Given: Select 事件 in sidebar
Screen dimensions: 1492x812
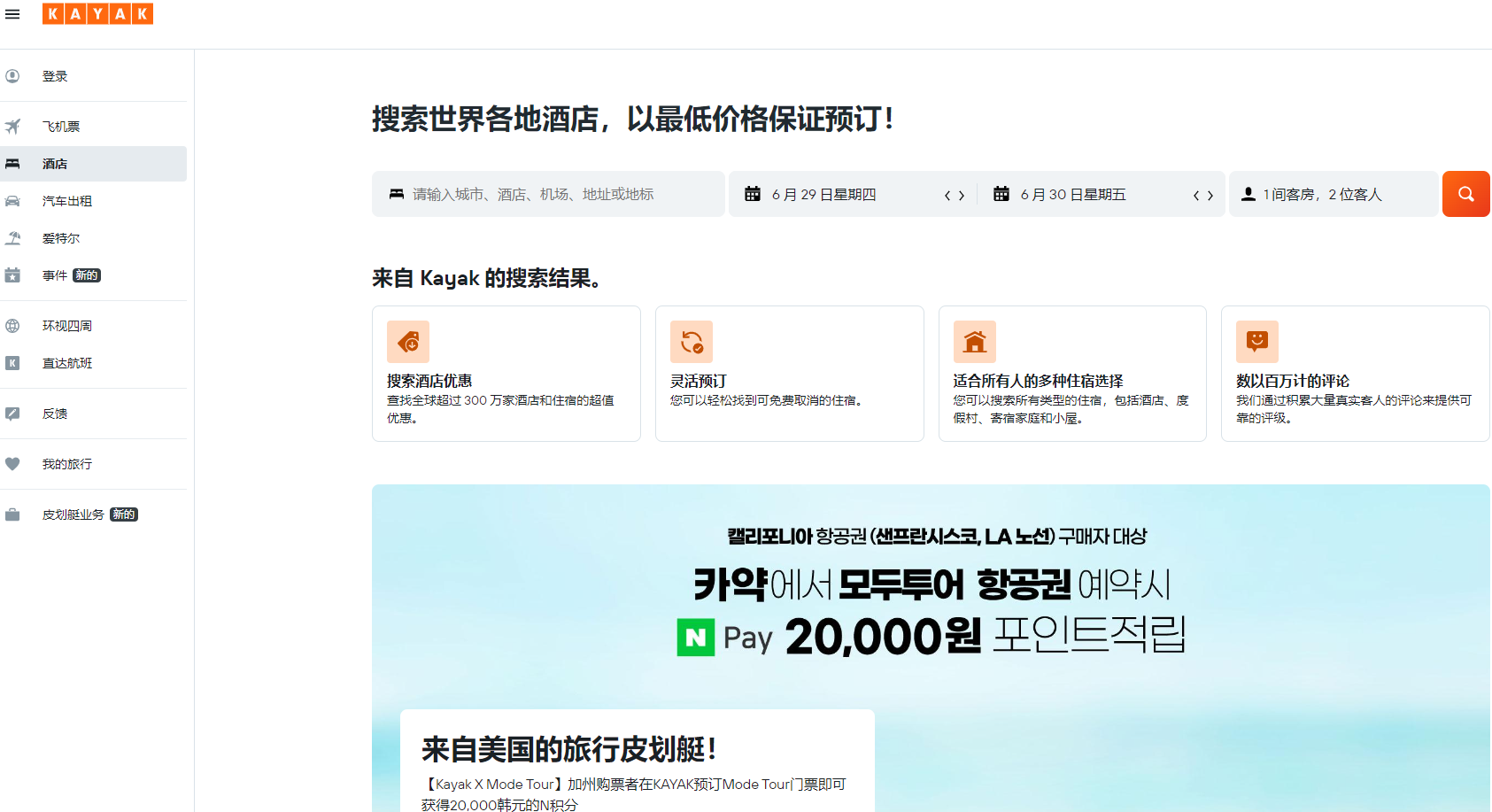Looking at the screenshot, I should 93,275.
